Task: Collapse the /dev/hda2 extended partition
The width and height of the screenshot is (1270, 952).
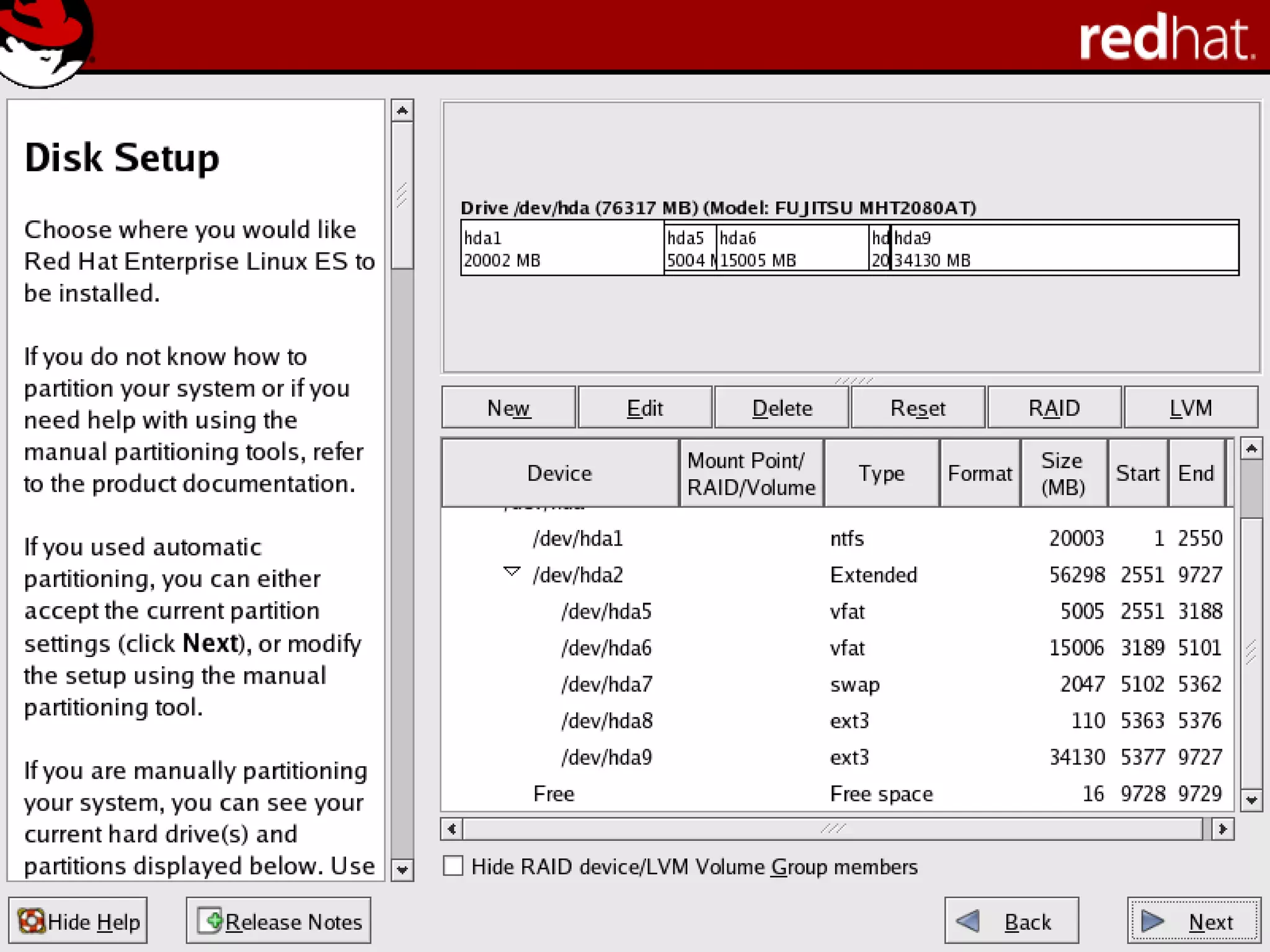Action: click(x=511, y=571)
